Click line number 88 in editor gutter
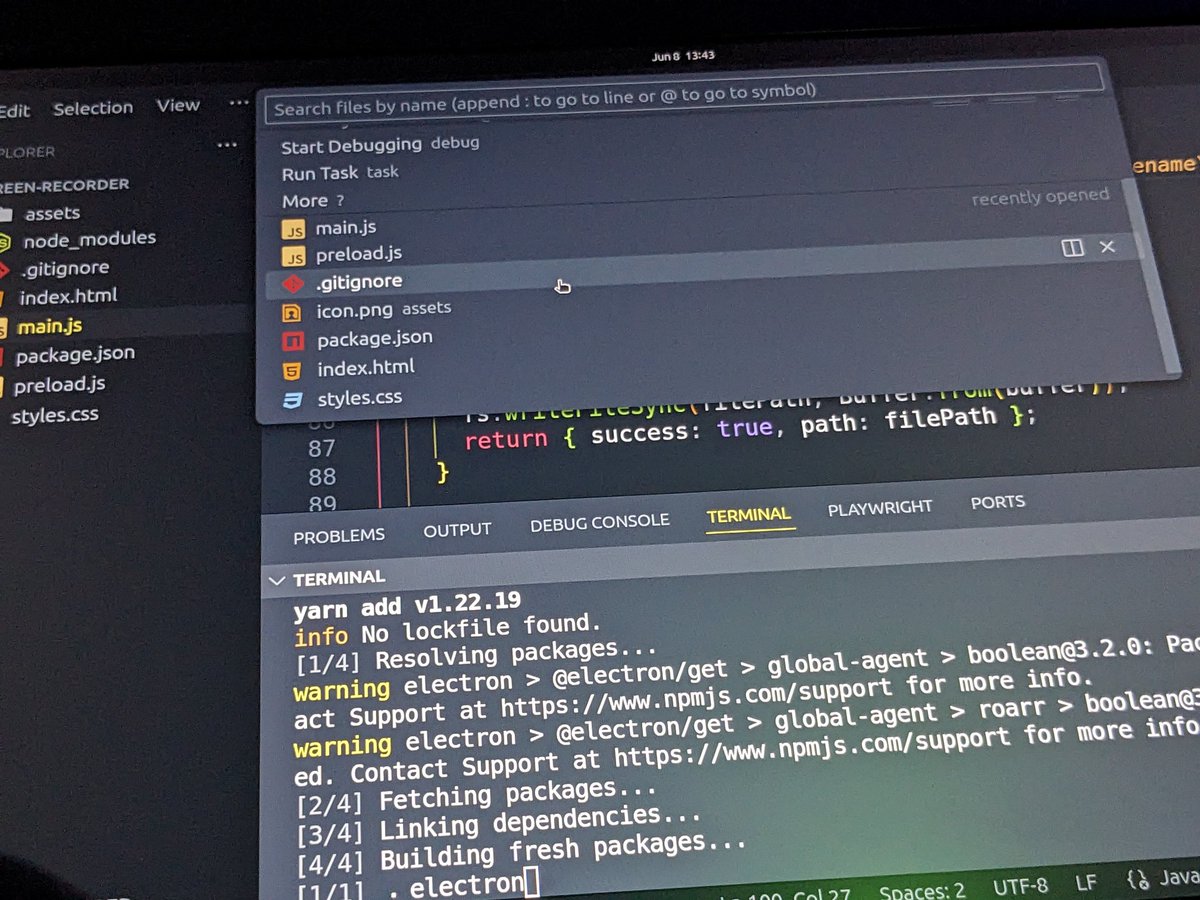This screenshot has width=1200, height=900. pos(322,477)
